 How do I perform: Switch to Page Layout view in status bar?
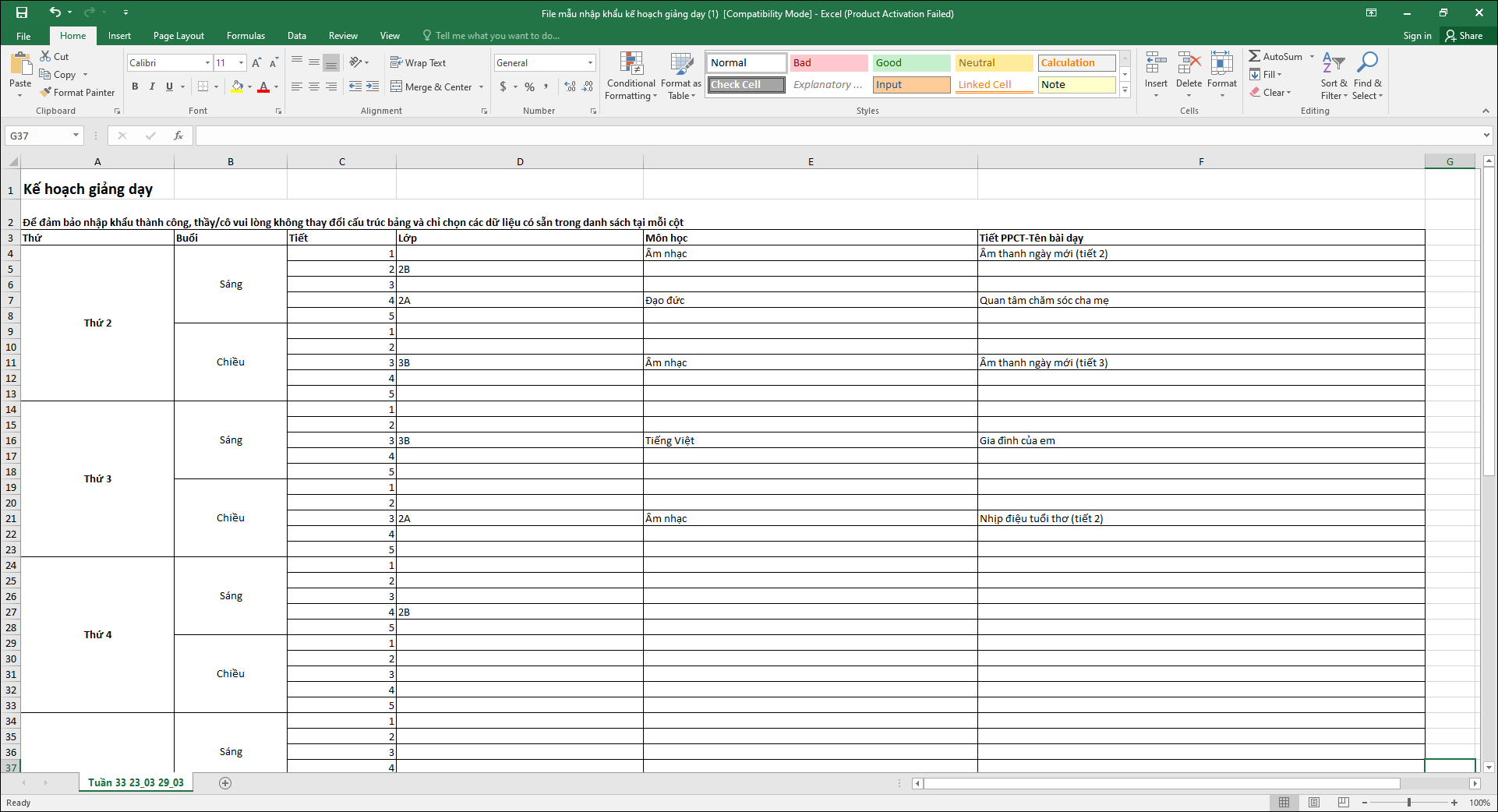tap(1314, 803)
